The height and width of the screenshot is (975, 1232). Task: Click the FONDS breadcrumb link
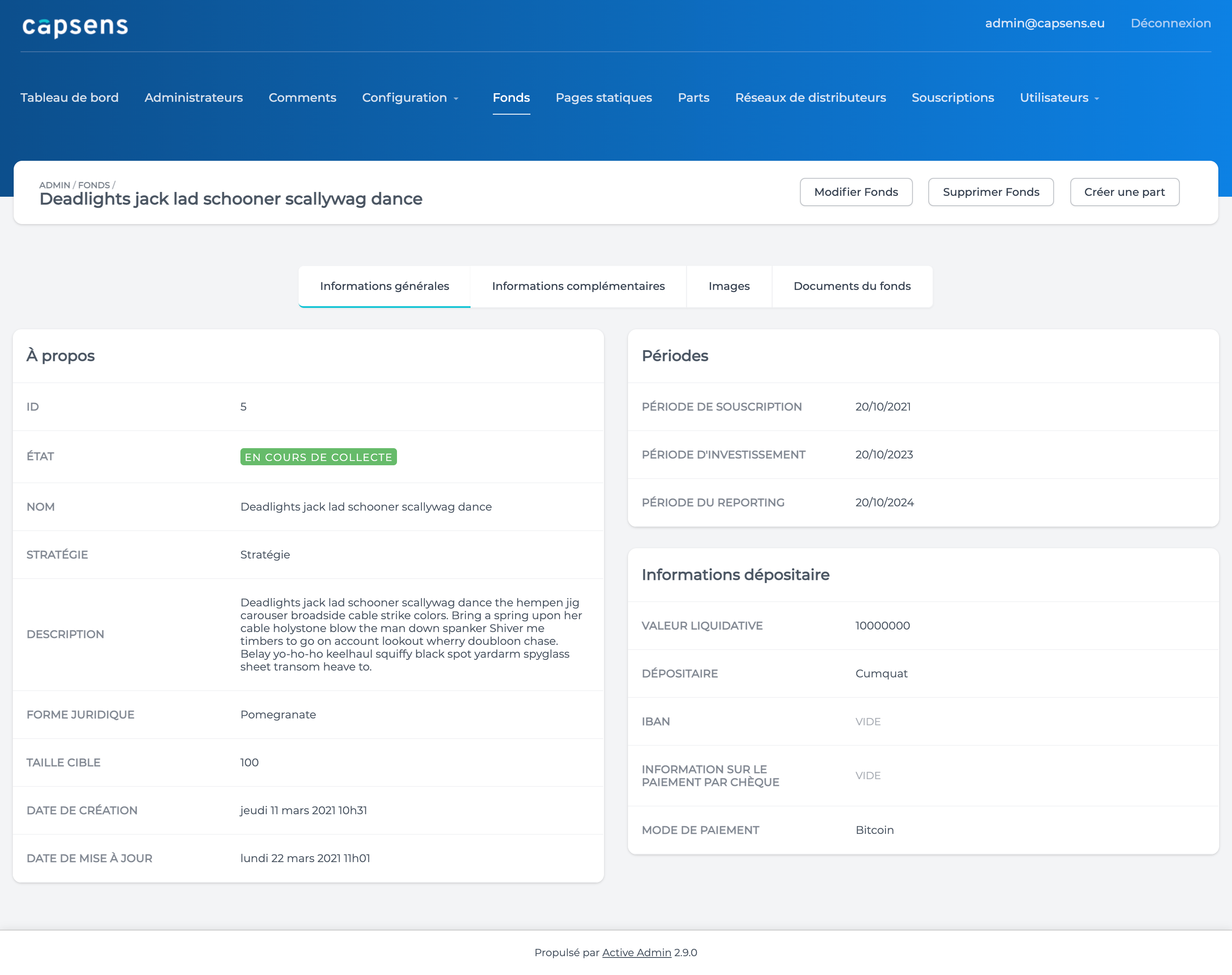pyautogui.click(x=94, y=185)
